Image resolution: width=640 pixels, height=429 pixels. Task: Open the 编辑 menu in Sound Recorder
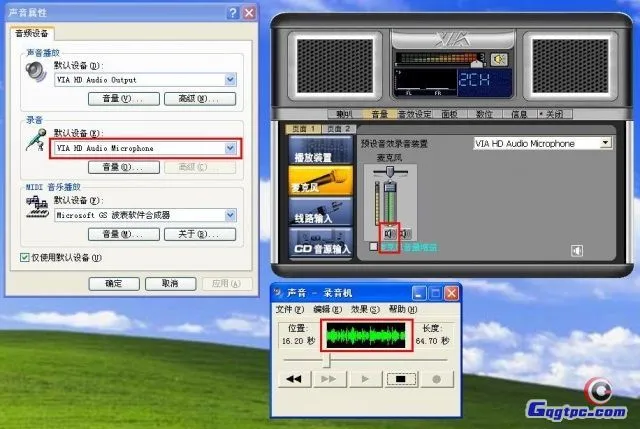[327, 309]
